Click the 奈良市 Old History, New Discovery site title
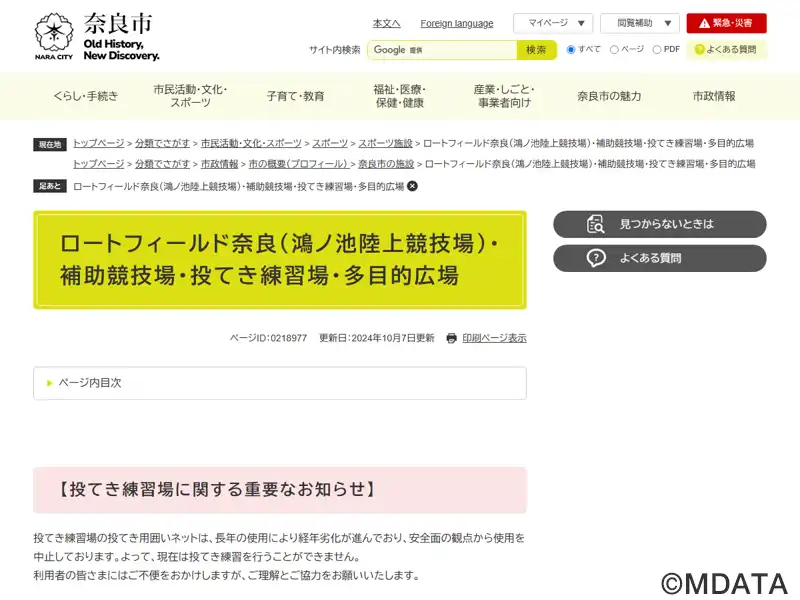Screen dimensions: 800x600 (x=121, y=37)
